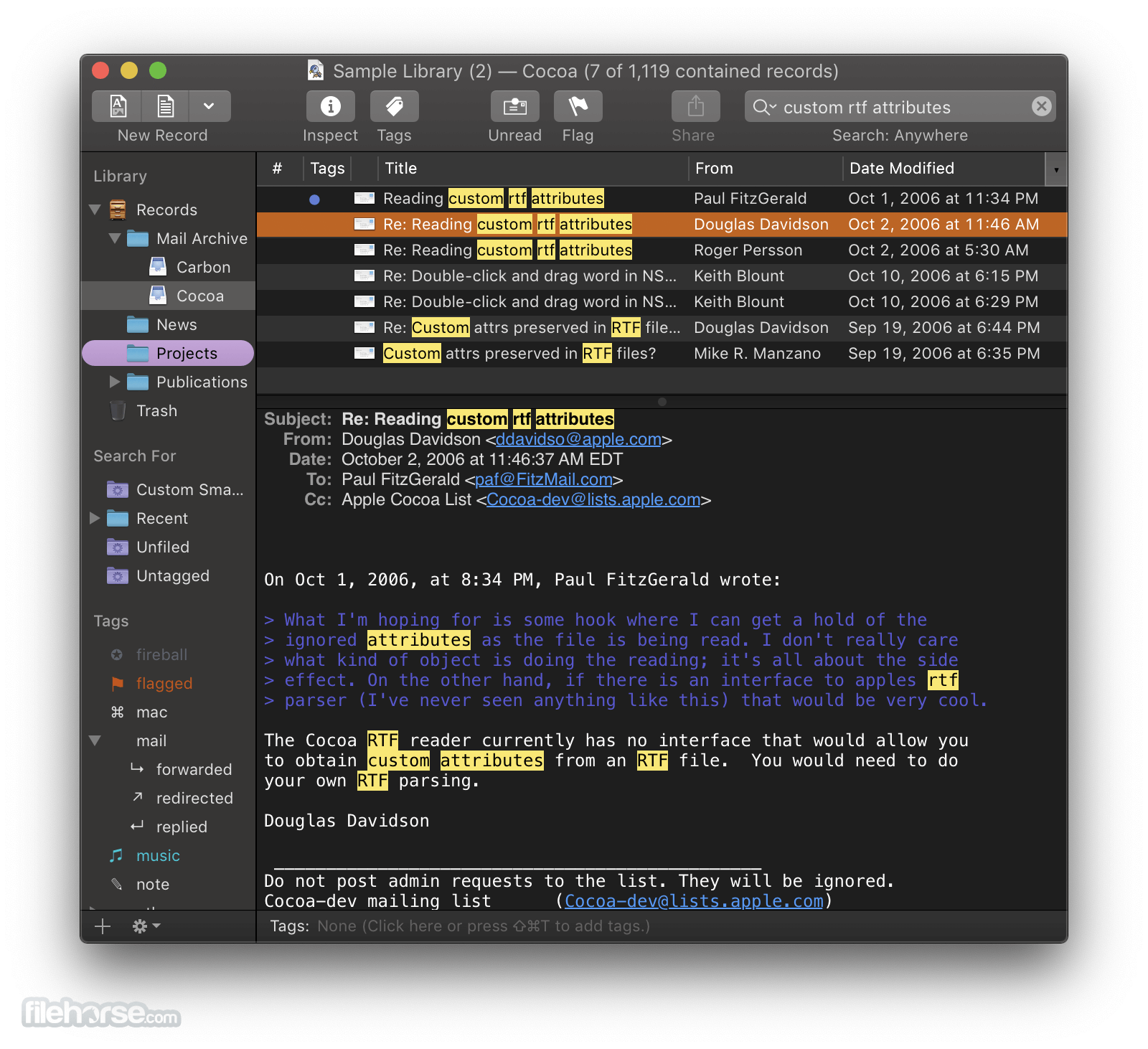Open the Cocoa-dev link in Cc header
This screenshot has width=1148, height=1049.
(x=593, y=499)
